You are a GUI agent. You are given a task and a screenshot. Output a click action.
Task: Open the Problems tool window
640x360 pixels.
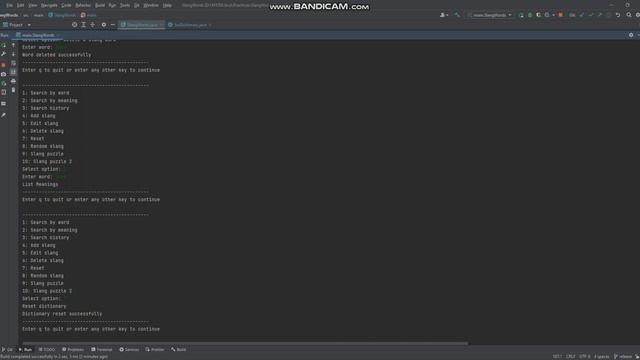[73, 350]
